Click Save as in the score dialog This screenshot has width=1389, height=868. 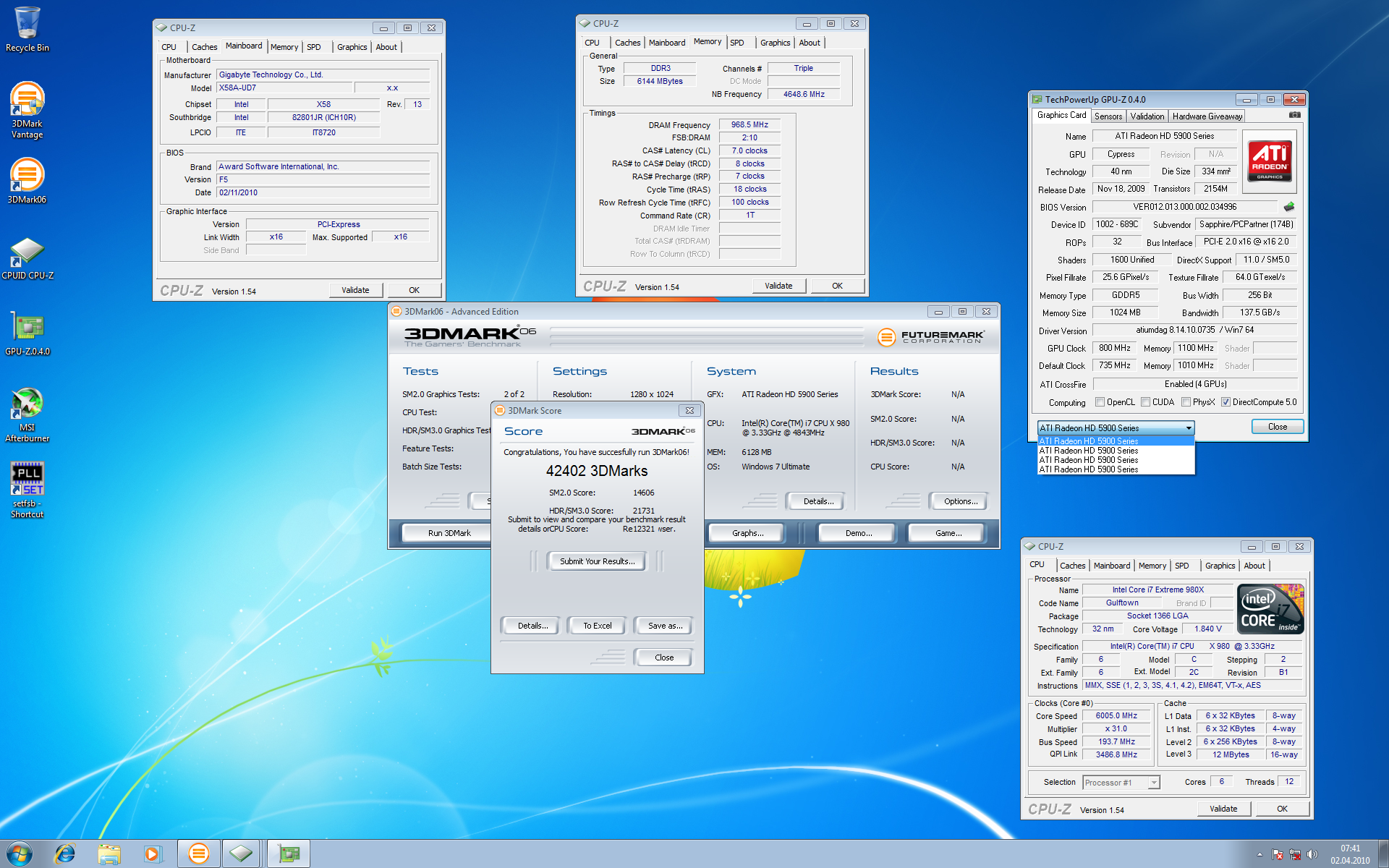pyautogui.click(x=664, y=626)
